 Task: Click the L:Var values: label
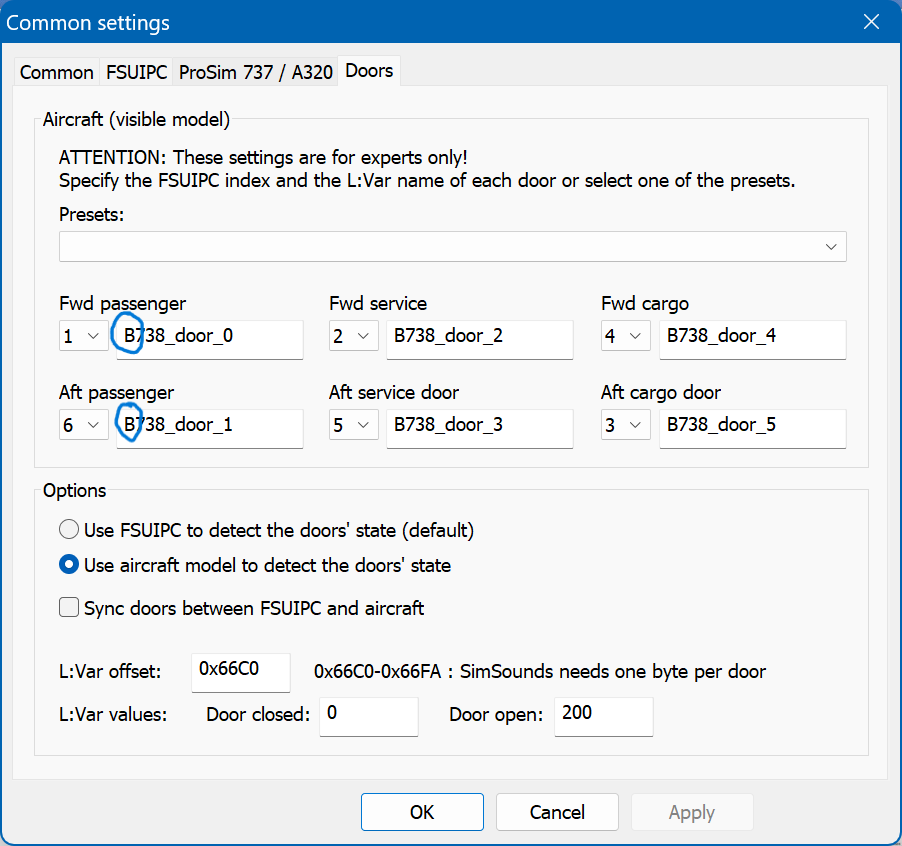pos(113,714)
